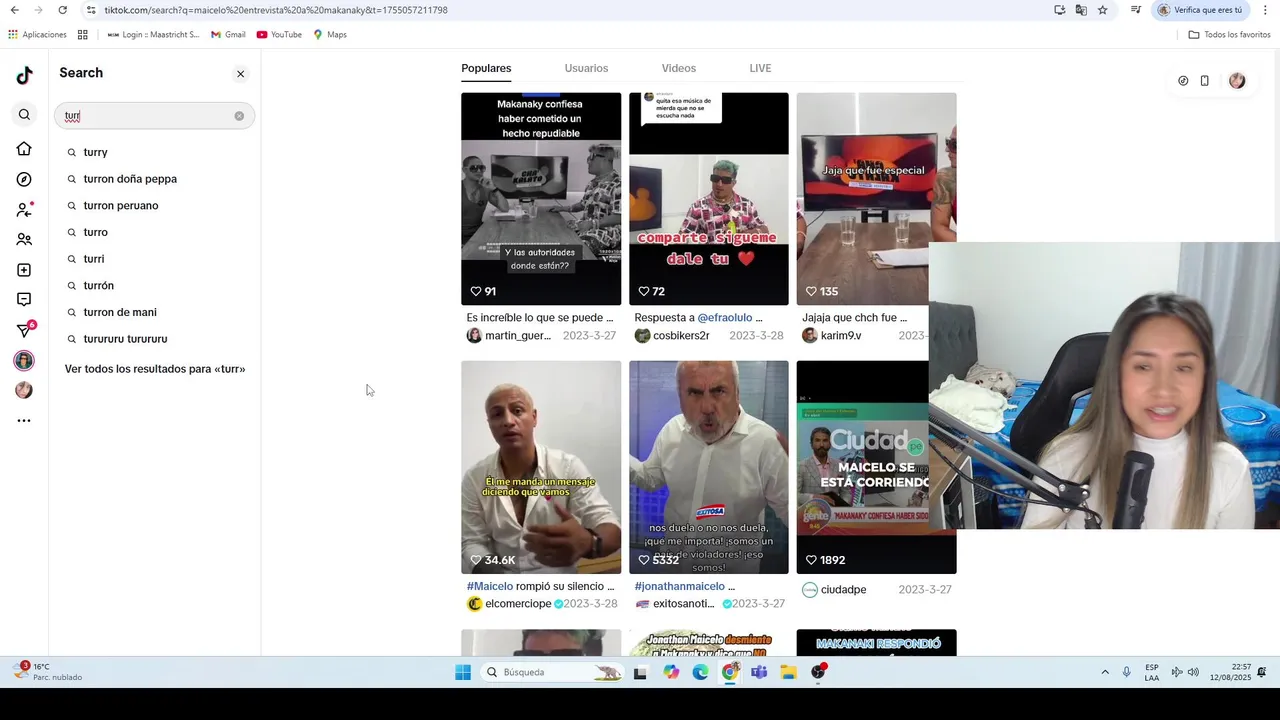Click the #jonathanmaicelo hashtag link

(x=680, y=587)
